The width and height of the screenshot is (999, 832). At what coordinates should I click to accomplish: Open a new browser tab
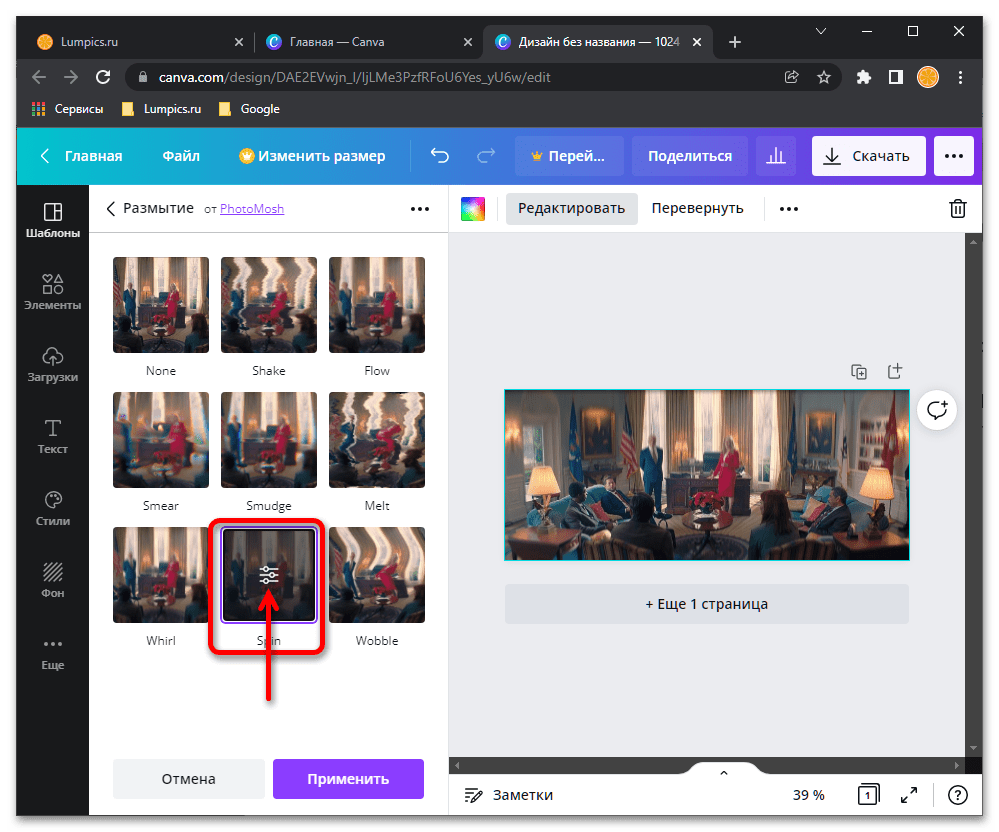point(735,42)
